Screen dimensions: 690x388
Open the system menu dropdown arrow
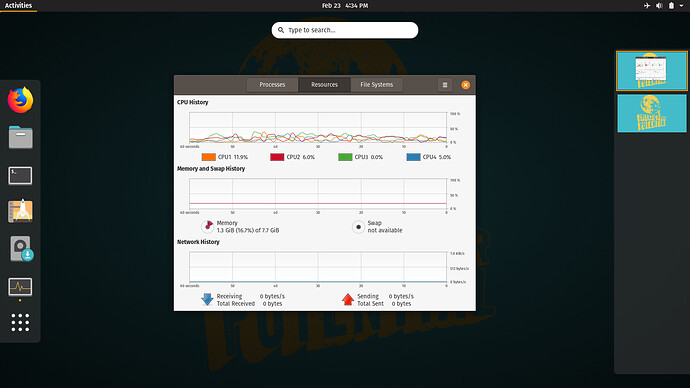pos(681,6)
